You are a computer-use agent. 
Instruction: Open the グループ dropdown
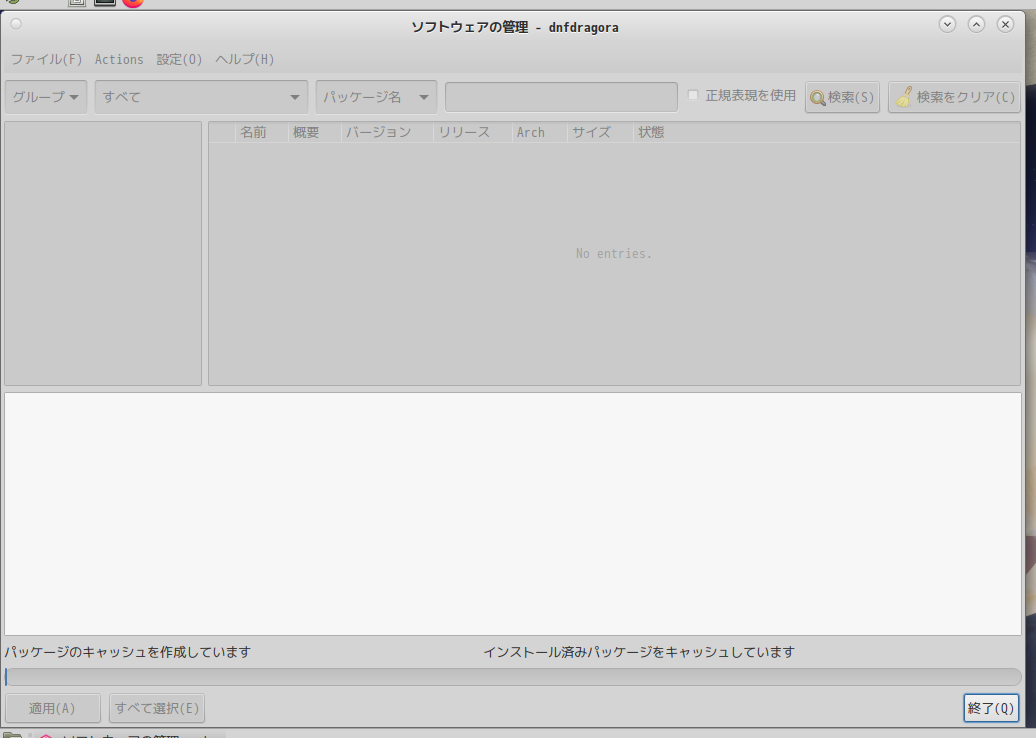coord(45,96)
